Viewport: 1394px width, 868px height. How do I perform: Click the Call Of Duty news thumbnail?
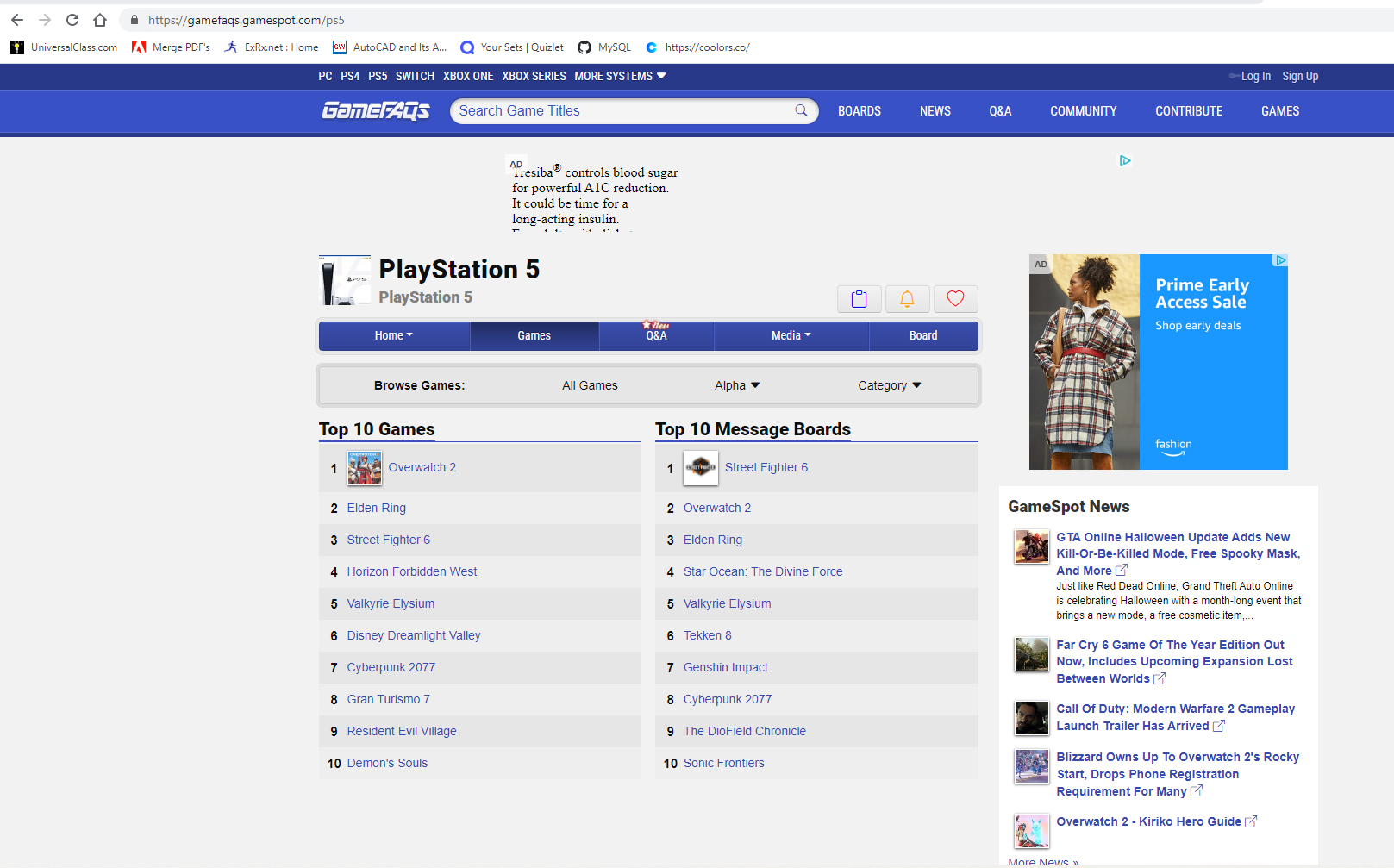[x=1032, y=719]
